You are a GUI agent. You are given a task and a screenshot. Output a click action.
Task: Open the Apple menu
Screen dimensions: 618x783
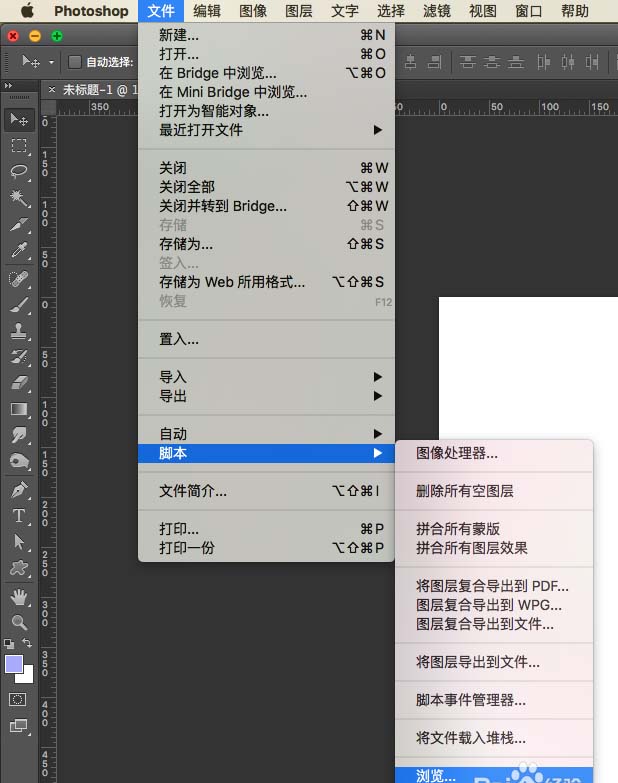pyautogui.click(x=27, y=10)
